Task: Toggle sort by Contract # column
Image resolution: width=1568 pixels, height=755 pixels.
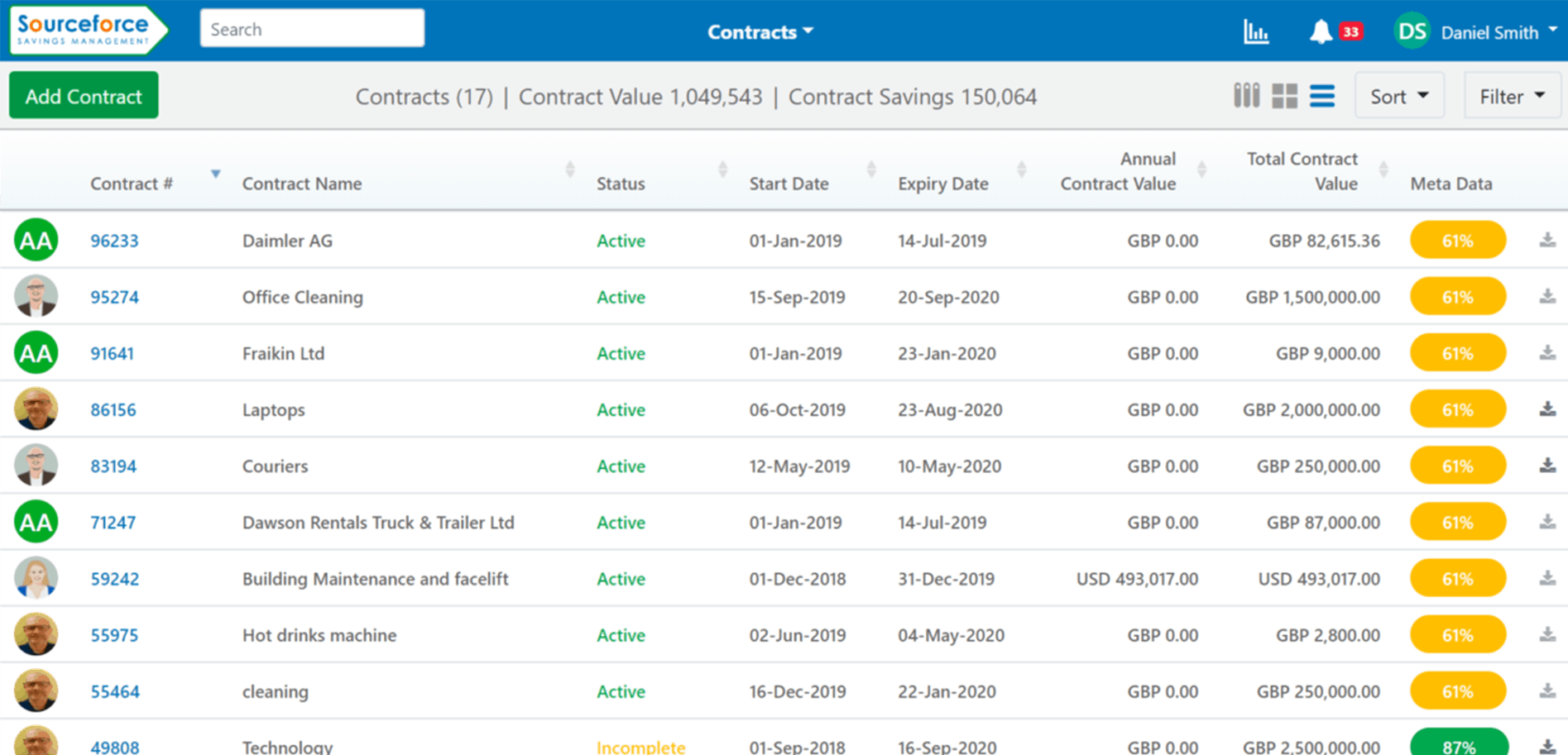Action: point(215,174)
